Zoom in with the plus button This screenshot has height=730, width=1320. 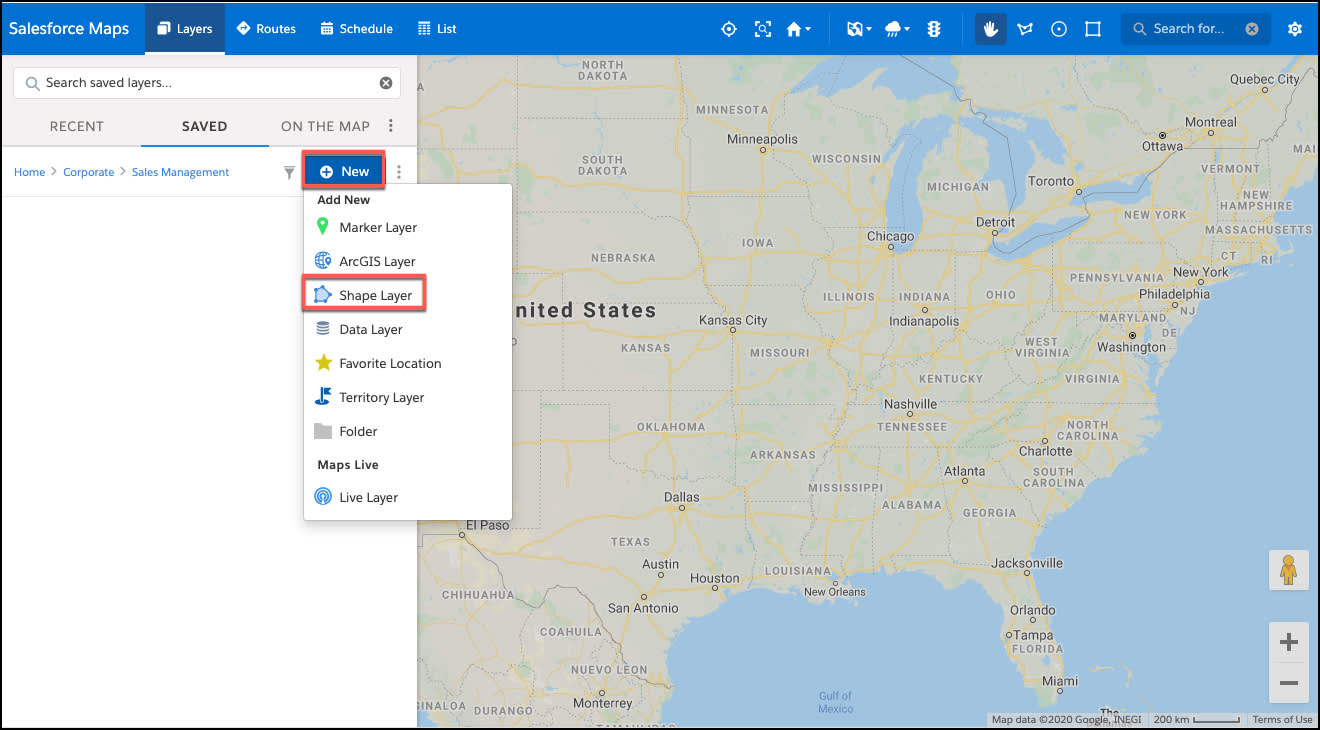pyautogui.click(x=1289, y=642)
